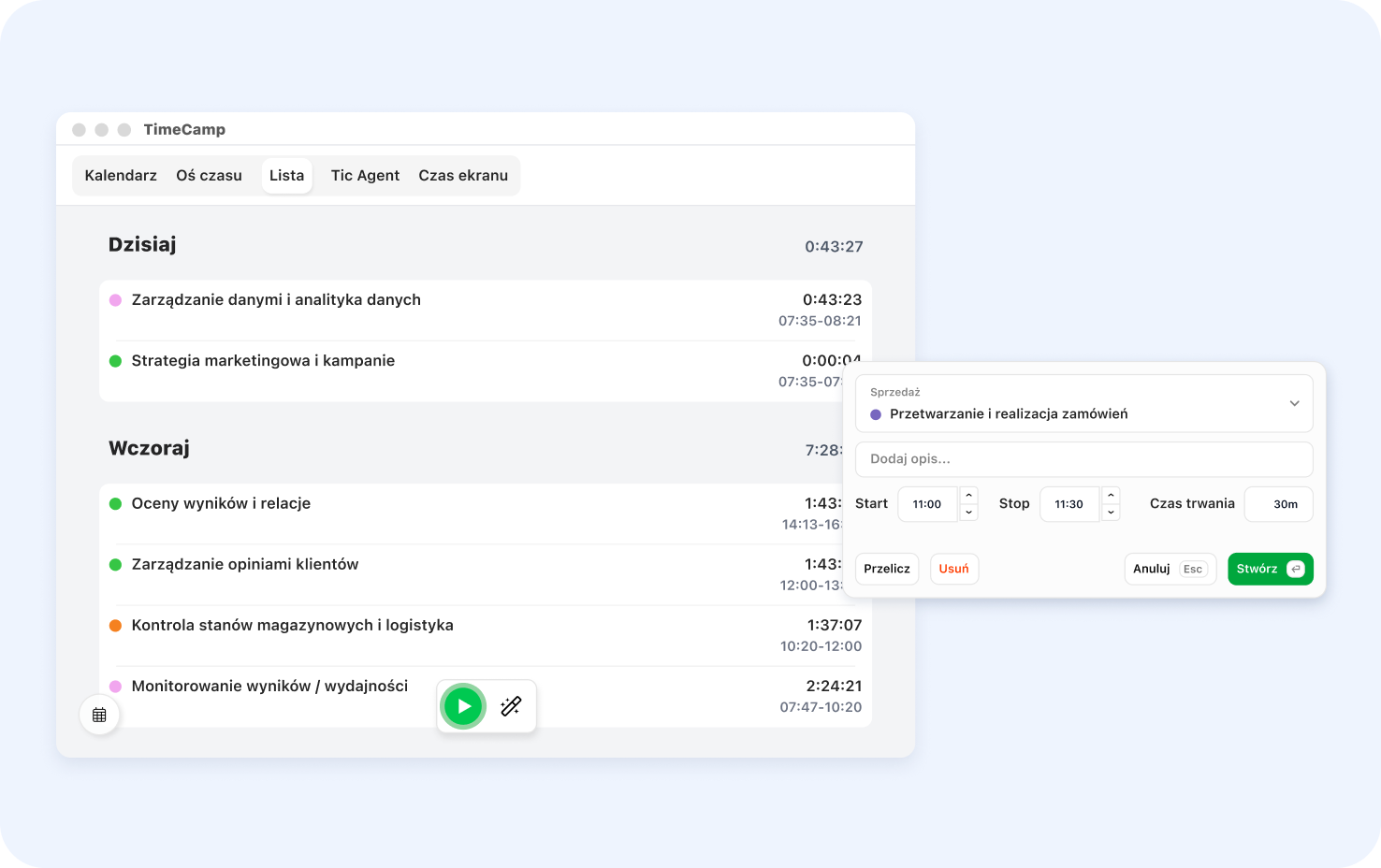Open the Oś czasu tab
Screen dimensions: 1381x868
click(x=209, y=176)
